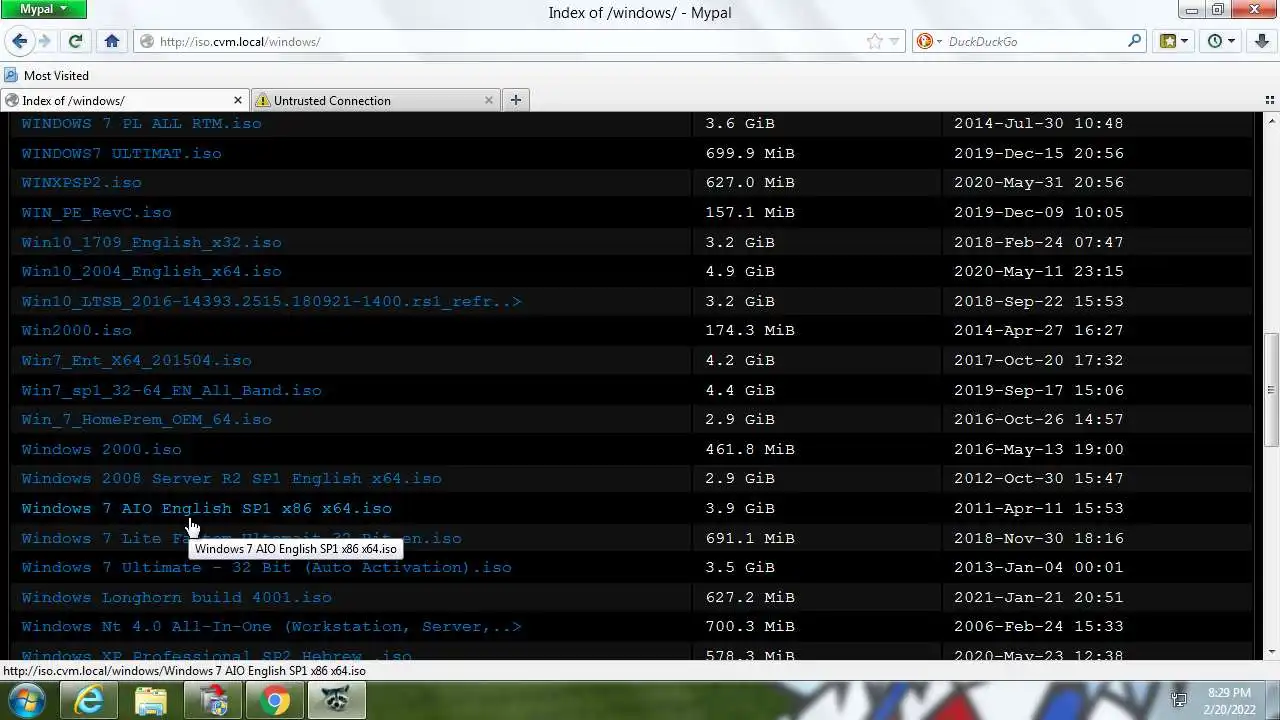Download Windows 7 AIO English SP1 iso
Viewport: 1280px width, 720px height.
(x=207, y=508)
